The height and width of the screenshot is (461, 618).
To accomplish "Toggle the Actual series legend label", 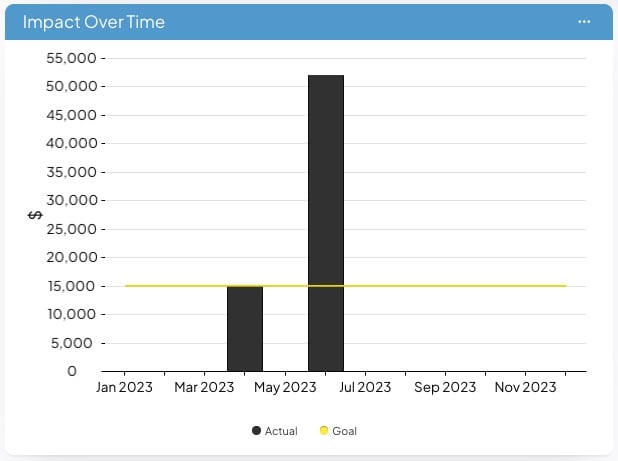I will (281, 431).
